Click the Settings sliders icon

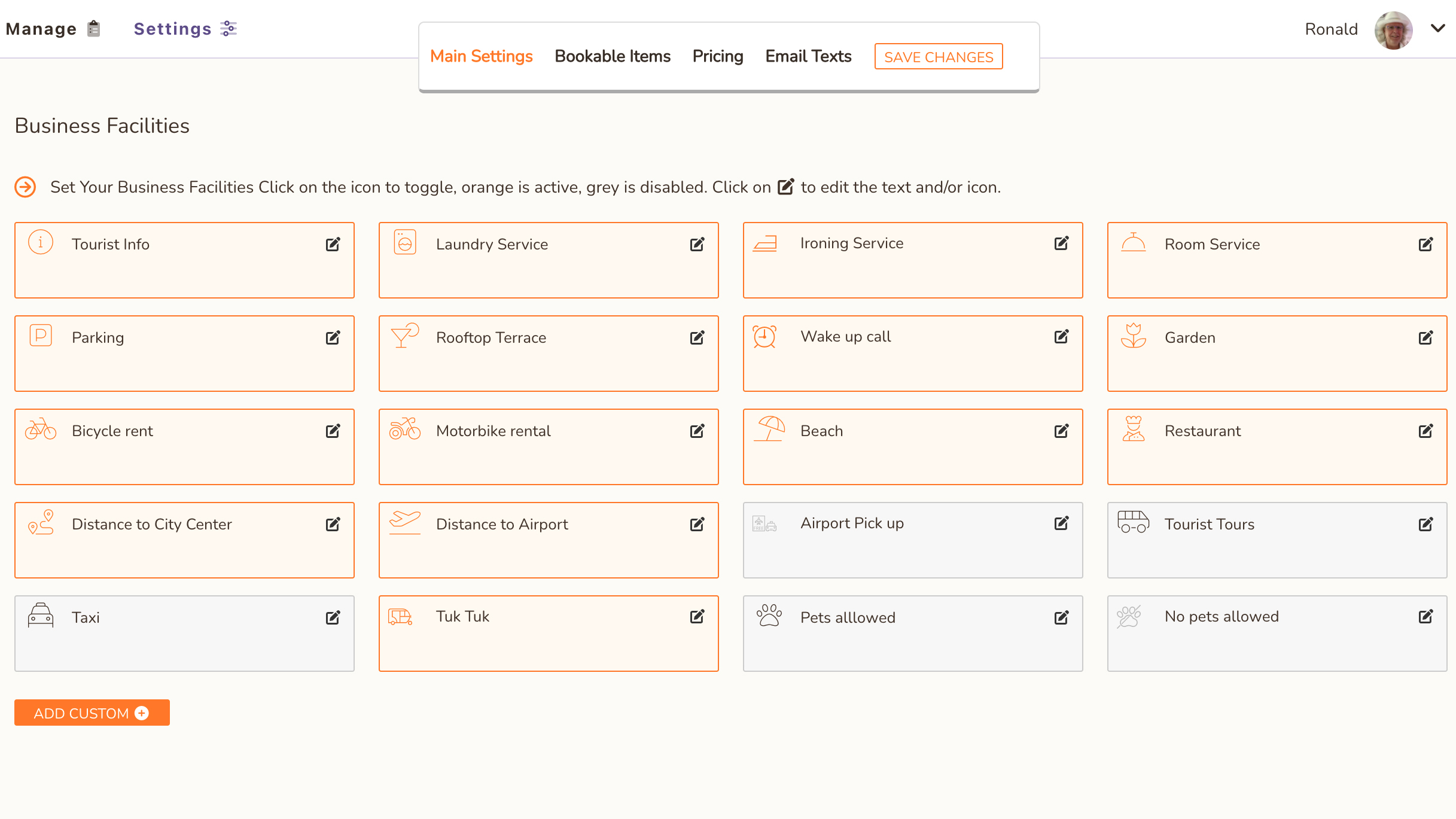pos(229,29)
